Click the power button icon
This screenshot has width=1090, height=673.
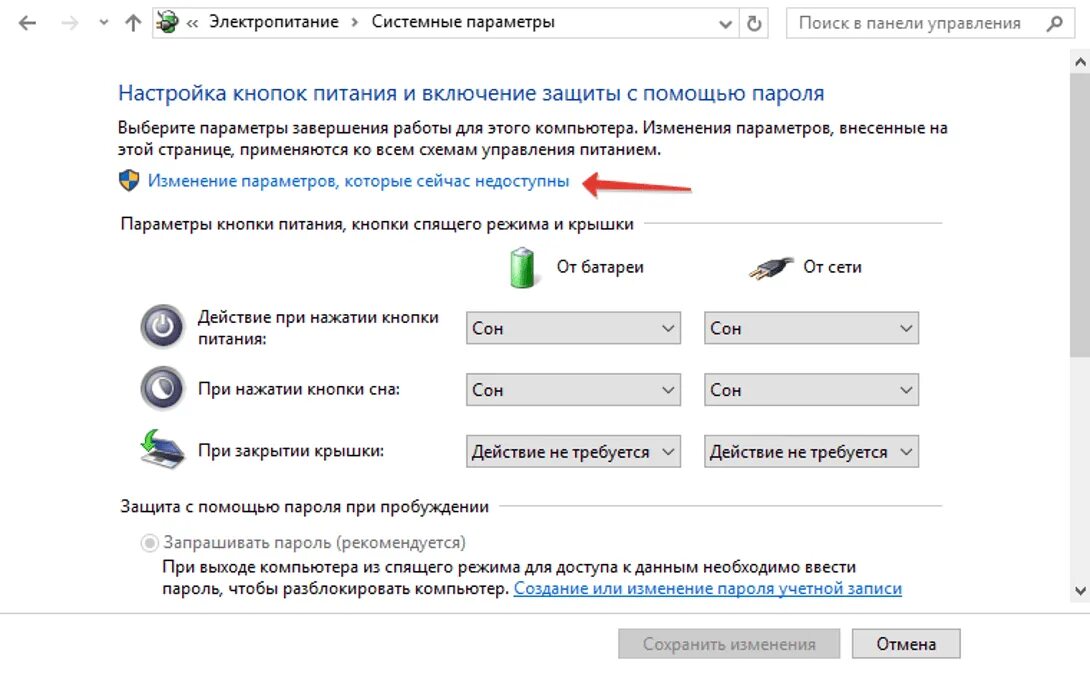[x=162, y=326]
